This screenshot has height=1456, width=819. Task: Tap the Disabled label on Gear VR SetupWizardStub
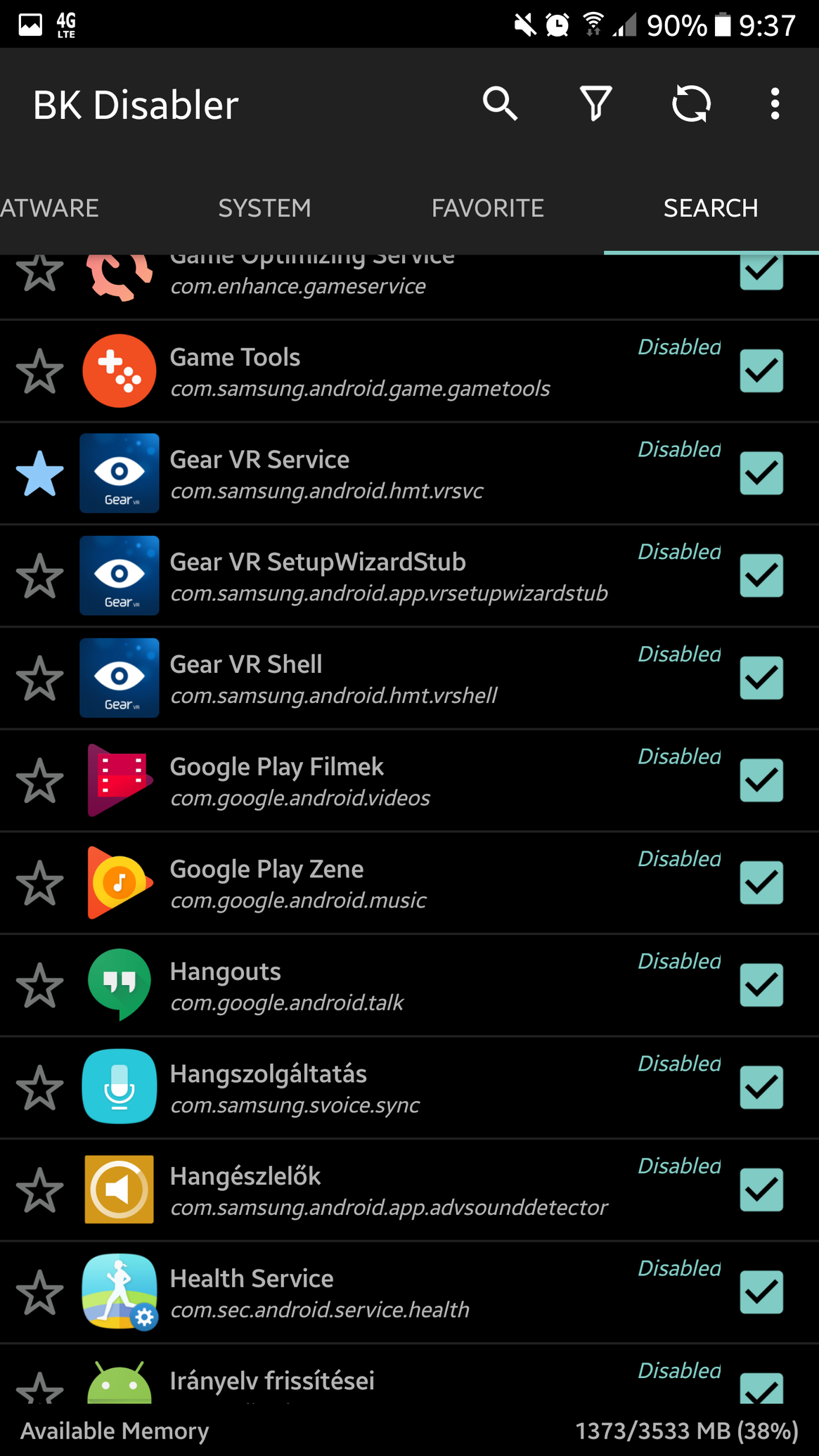[679, 552]
